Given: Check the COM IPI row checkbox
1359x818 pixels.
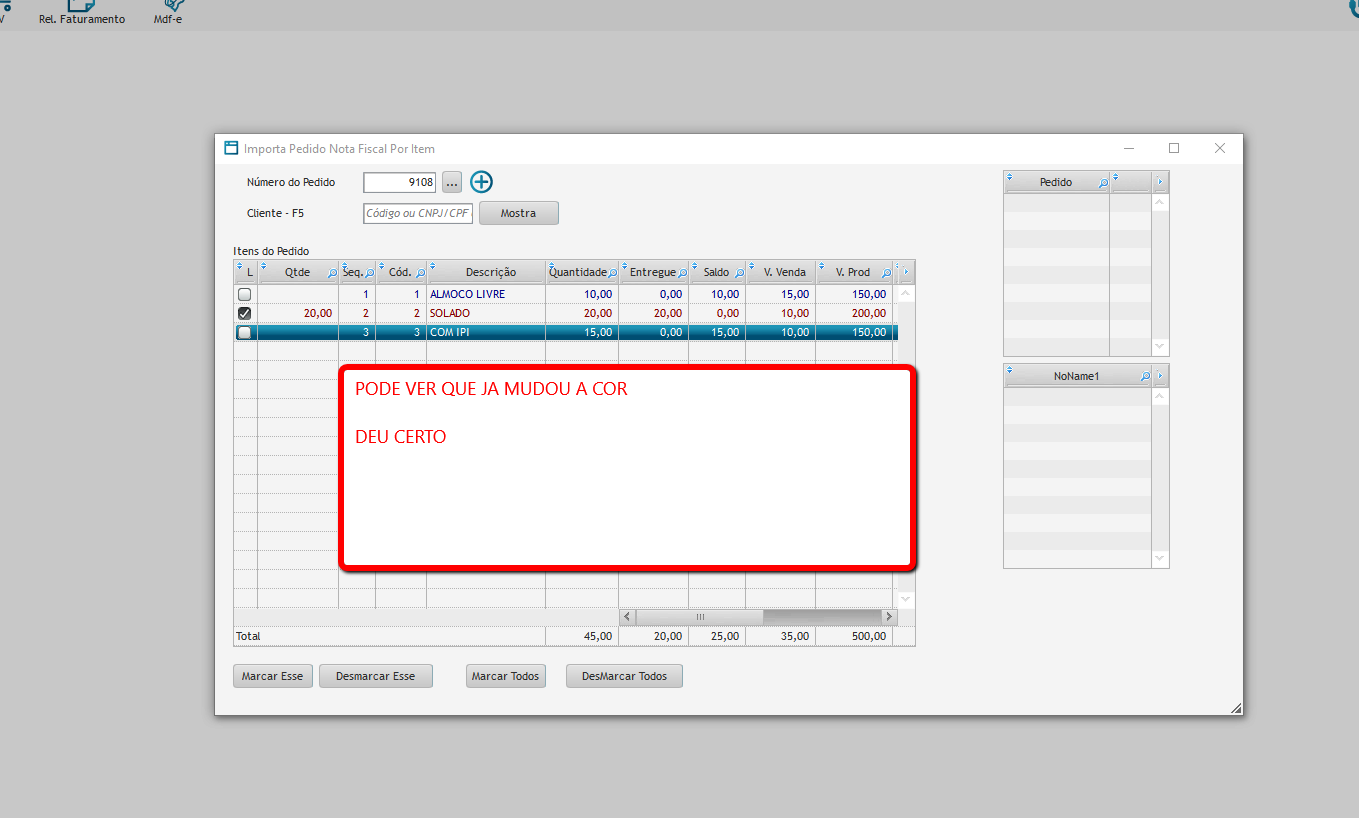Looking at the screenshot, I should coord(244,331).
